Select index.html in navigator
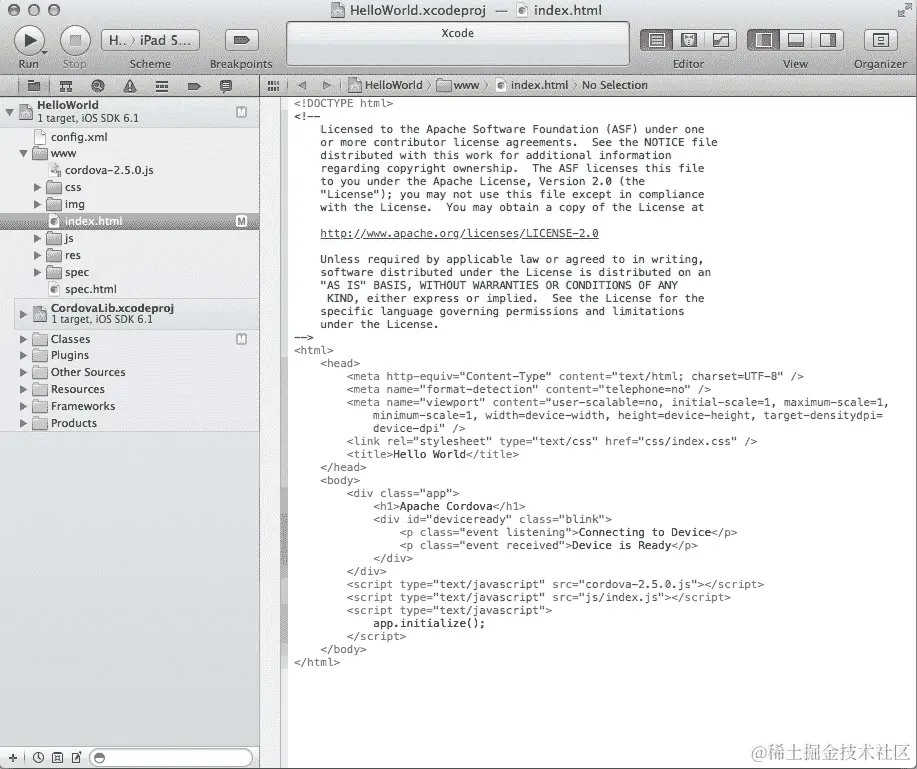The width and height of the screenshot is (917, 769). [x=129, y=222]
